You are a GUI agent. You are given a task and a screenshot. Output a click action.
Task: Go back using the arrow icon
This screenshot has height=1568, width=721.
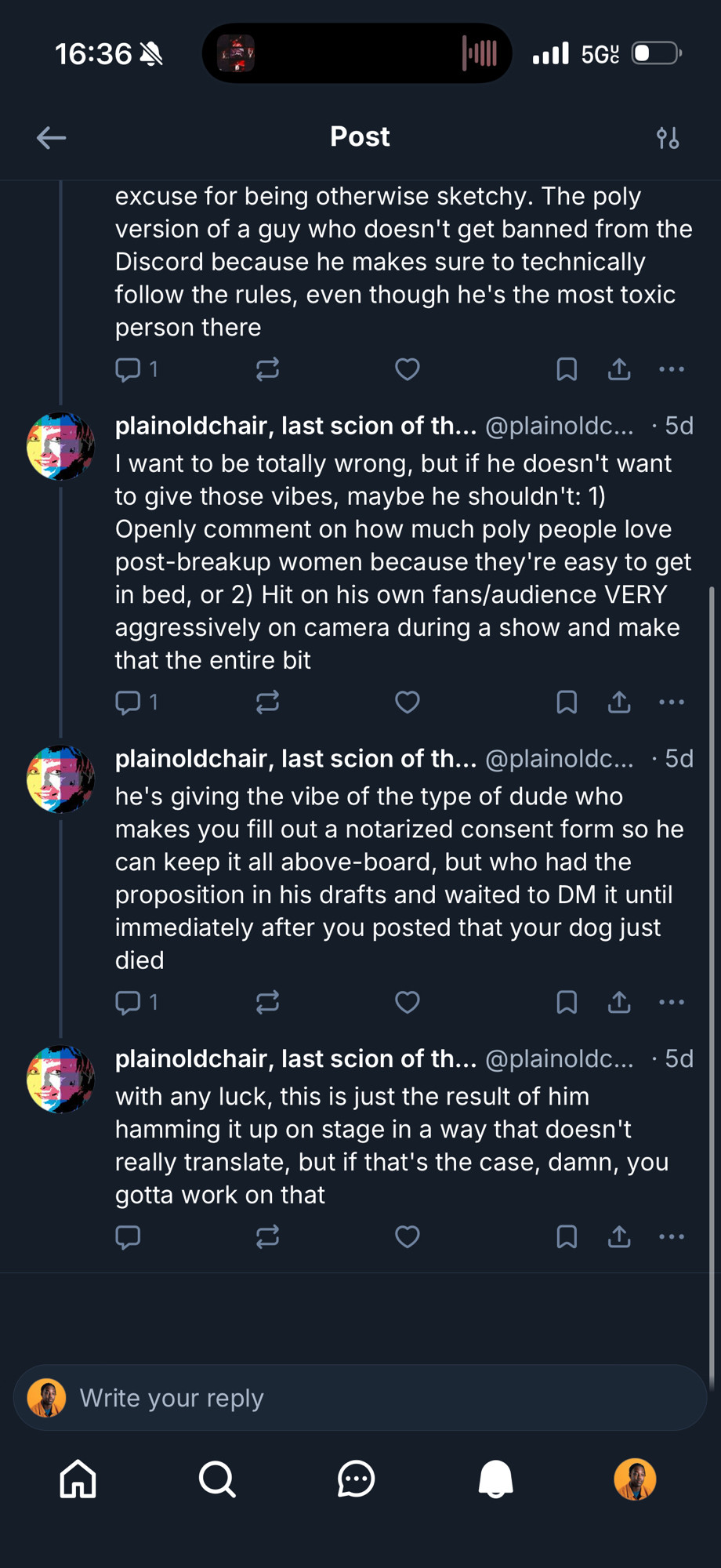tap(51, 138)
